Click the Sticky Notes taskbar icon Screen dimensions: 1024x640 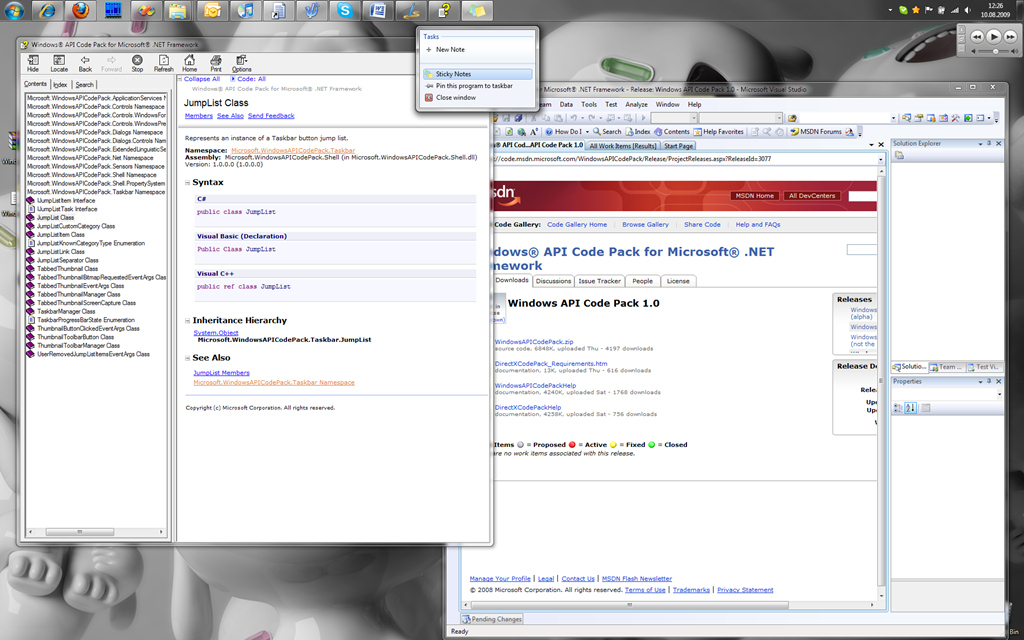pos(477,10)
